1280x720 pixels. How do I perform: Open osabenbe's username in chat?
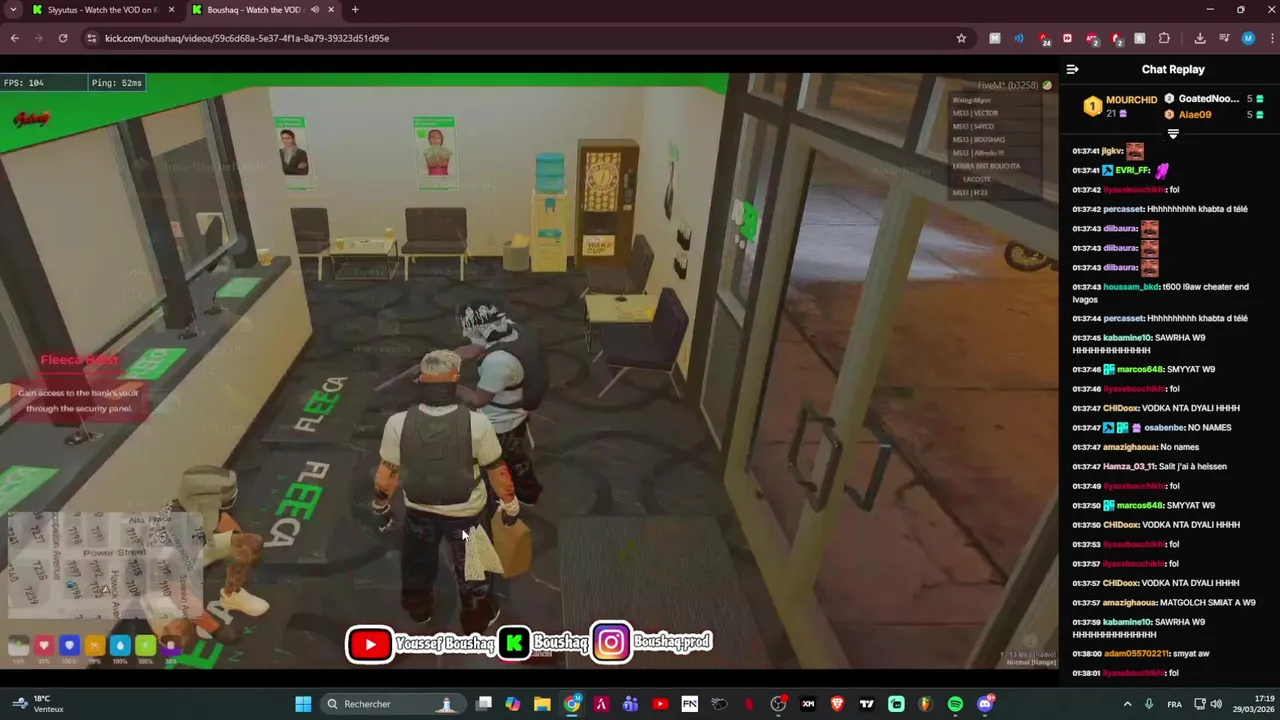point(1164,428)
